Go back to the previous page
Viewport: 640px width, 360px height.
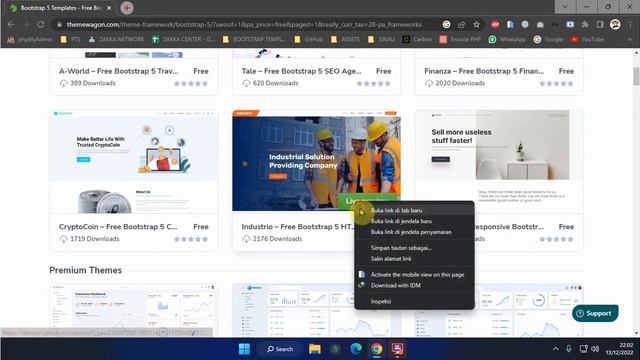pyautogui.click(x=11, y=24)
